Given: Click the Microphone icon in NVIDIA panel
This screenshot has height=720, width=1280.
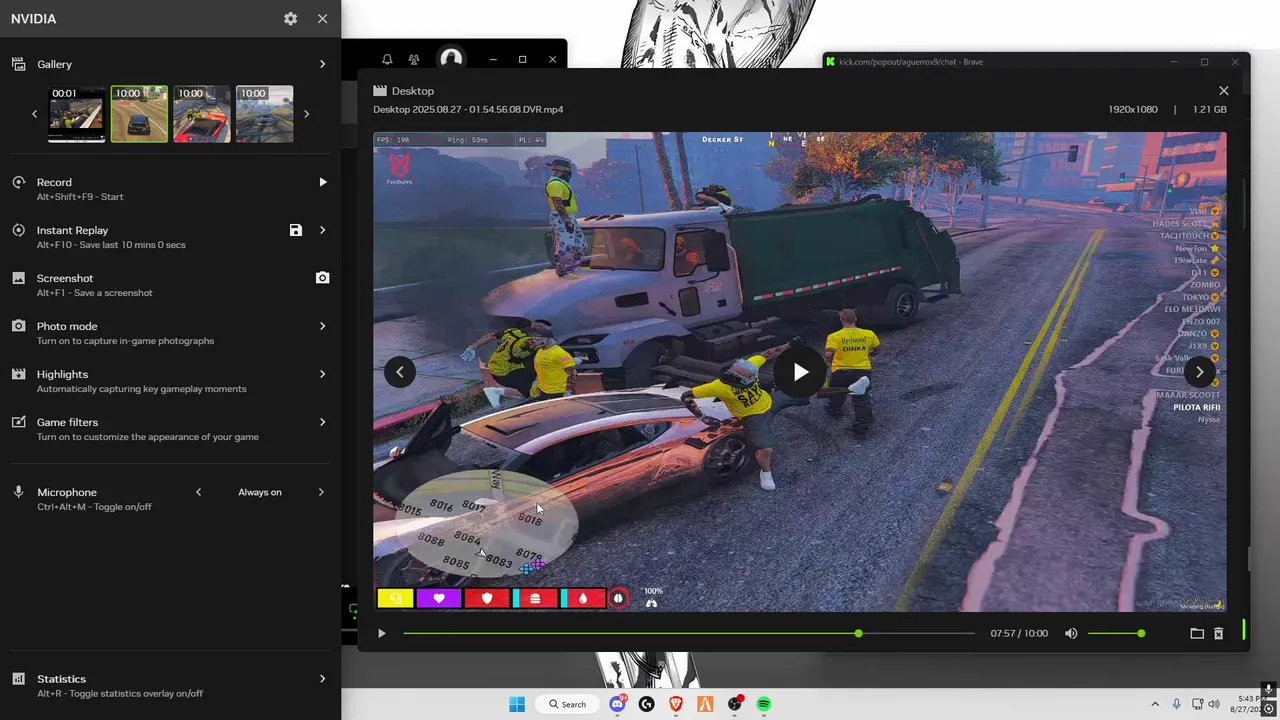Looking at the screenshot, I should pyautogui.click(x=18, y=492).
